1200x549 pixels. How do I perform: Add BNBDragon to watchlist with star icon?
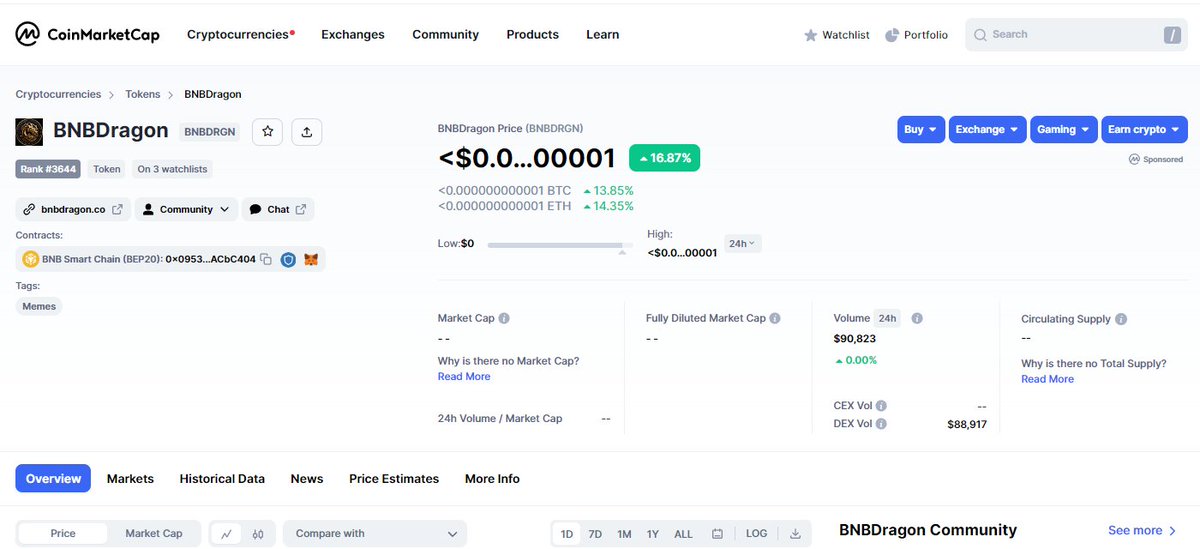click(x=267, y=131)
